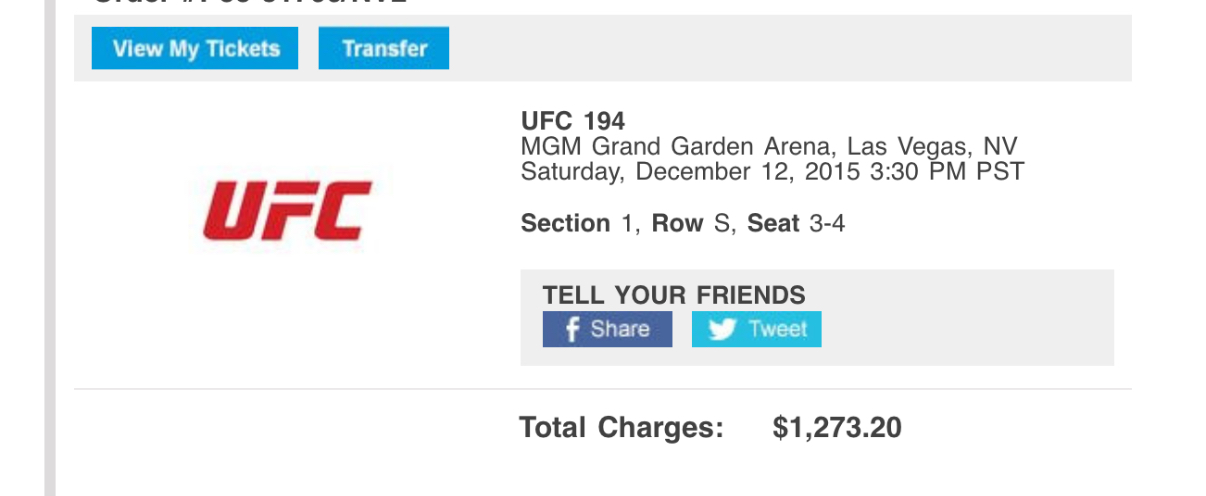The width and height of the screenshot is (1206, 496).
Task: Click the Facebook 'f' logo icon
Action: [572, 329]
